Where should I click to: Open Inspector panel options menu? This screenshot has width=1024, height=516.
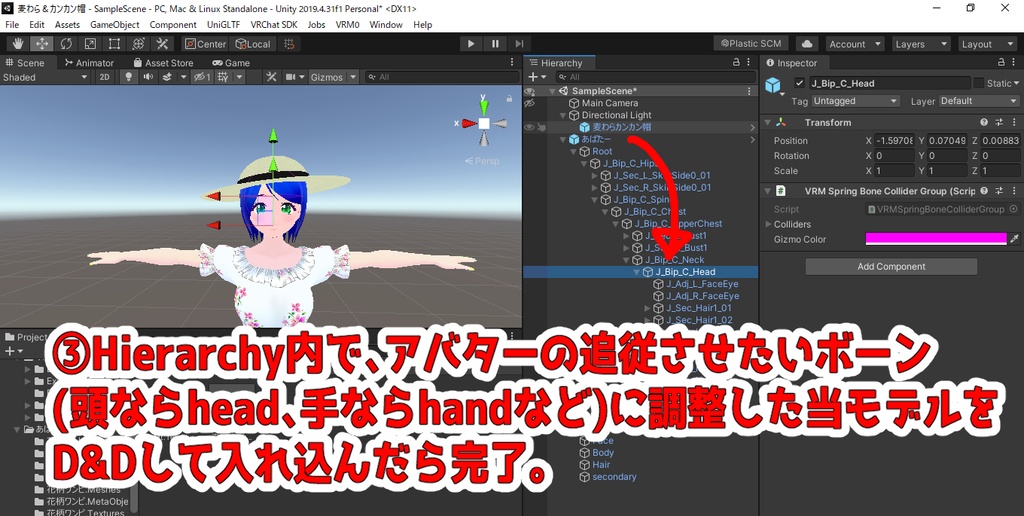coord(1014,63)
